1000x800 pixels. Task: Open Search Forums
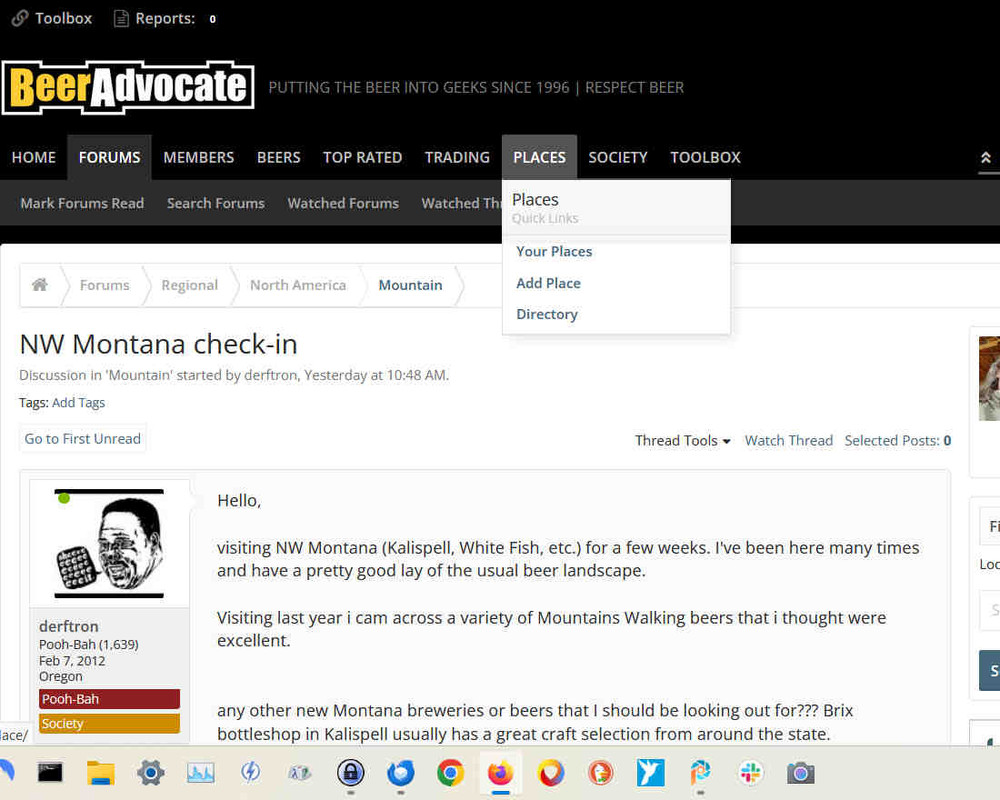pos(216,204)
